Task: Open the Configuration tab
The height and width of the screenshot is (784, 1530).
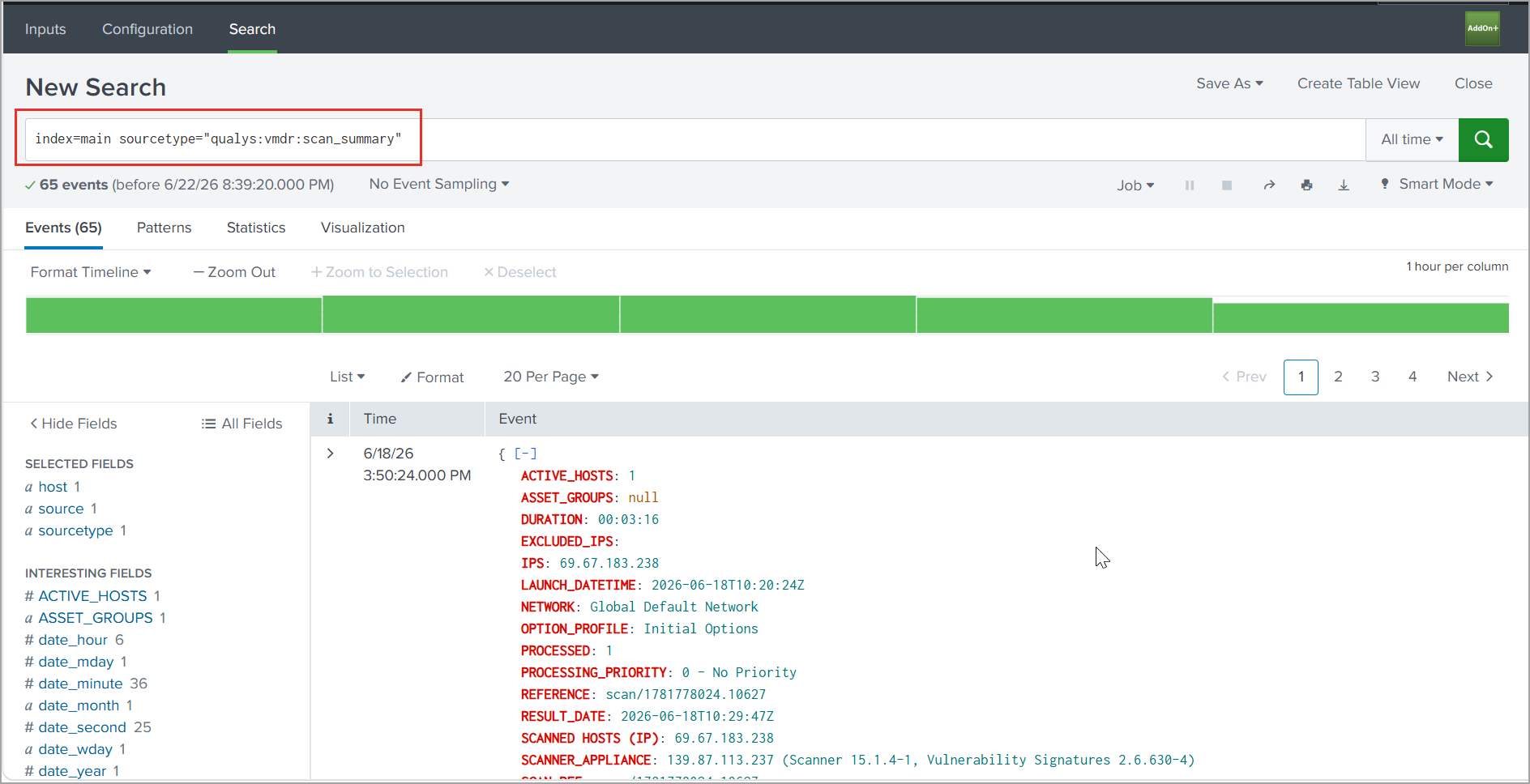Action: [x=147, y=29]
